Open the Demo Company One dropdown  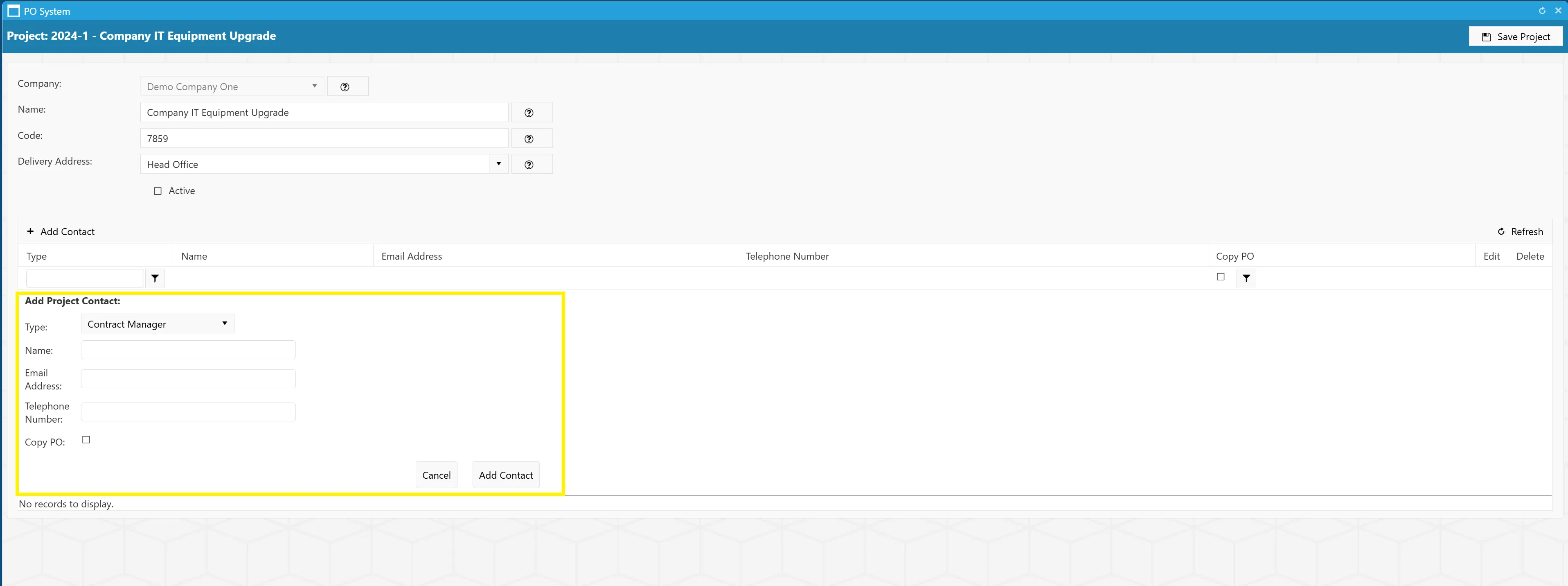coord(232,86)
